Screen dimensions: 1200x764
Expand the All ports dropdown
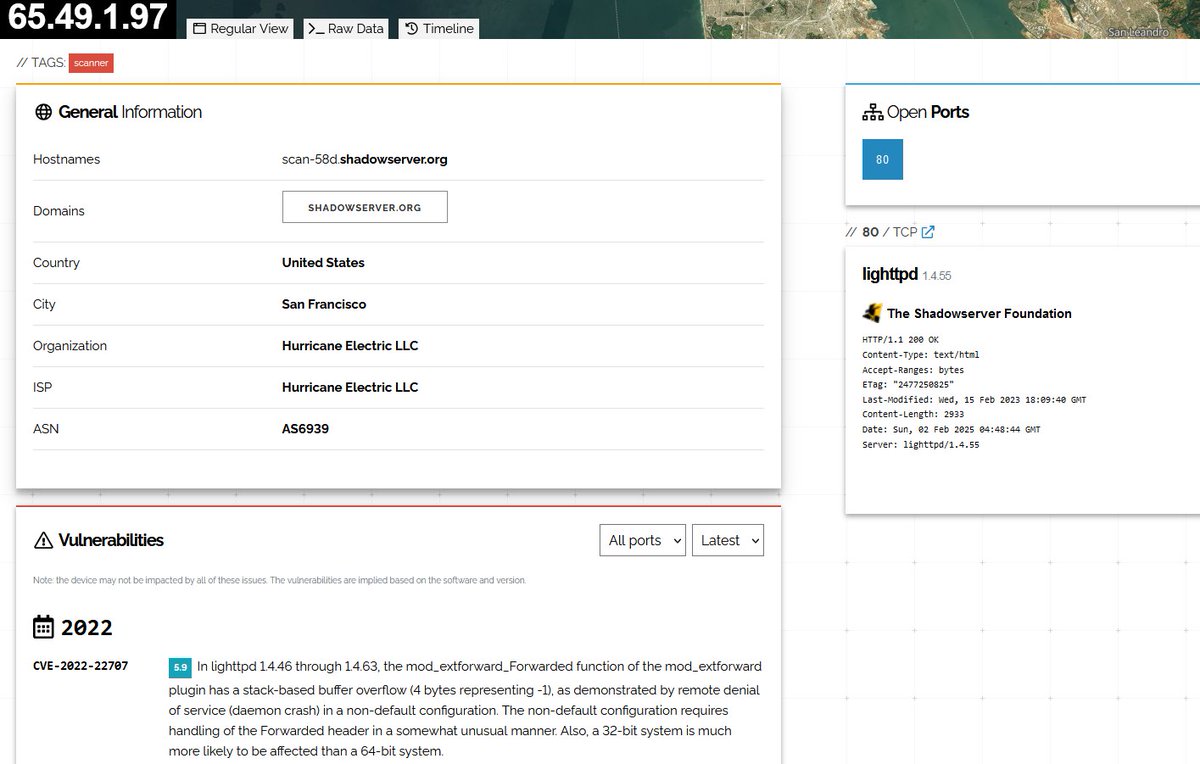(x=643, y=540)
